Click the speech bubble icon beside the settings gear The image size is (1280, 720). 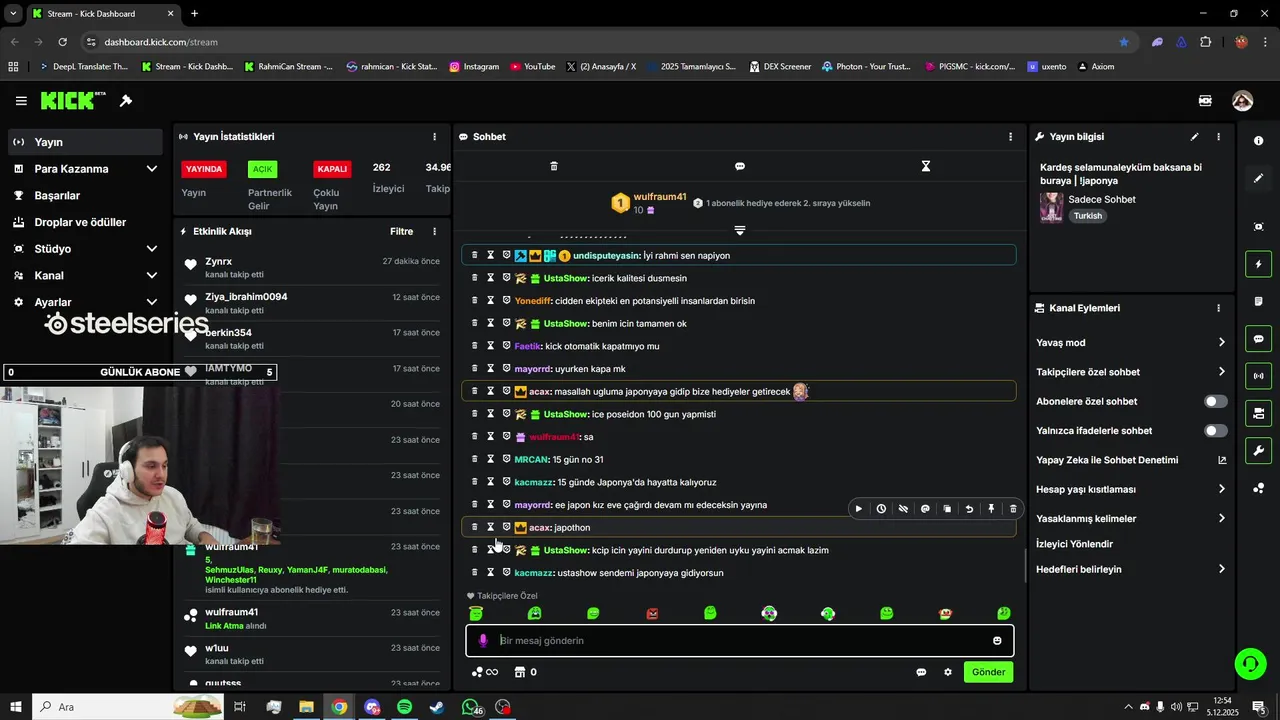(x=921, y=672)
